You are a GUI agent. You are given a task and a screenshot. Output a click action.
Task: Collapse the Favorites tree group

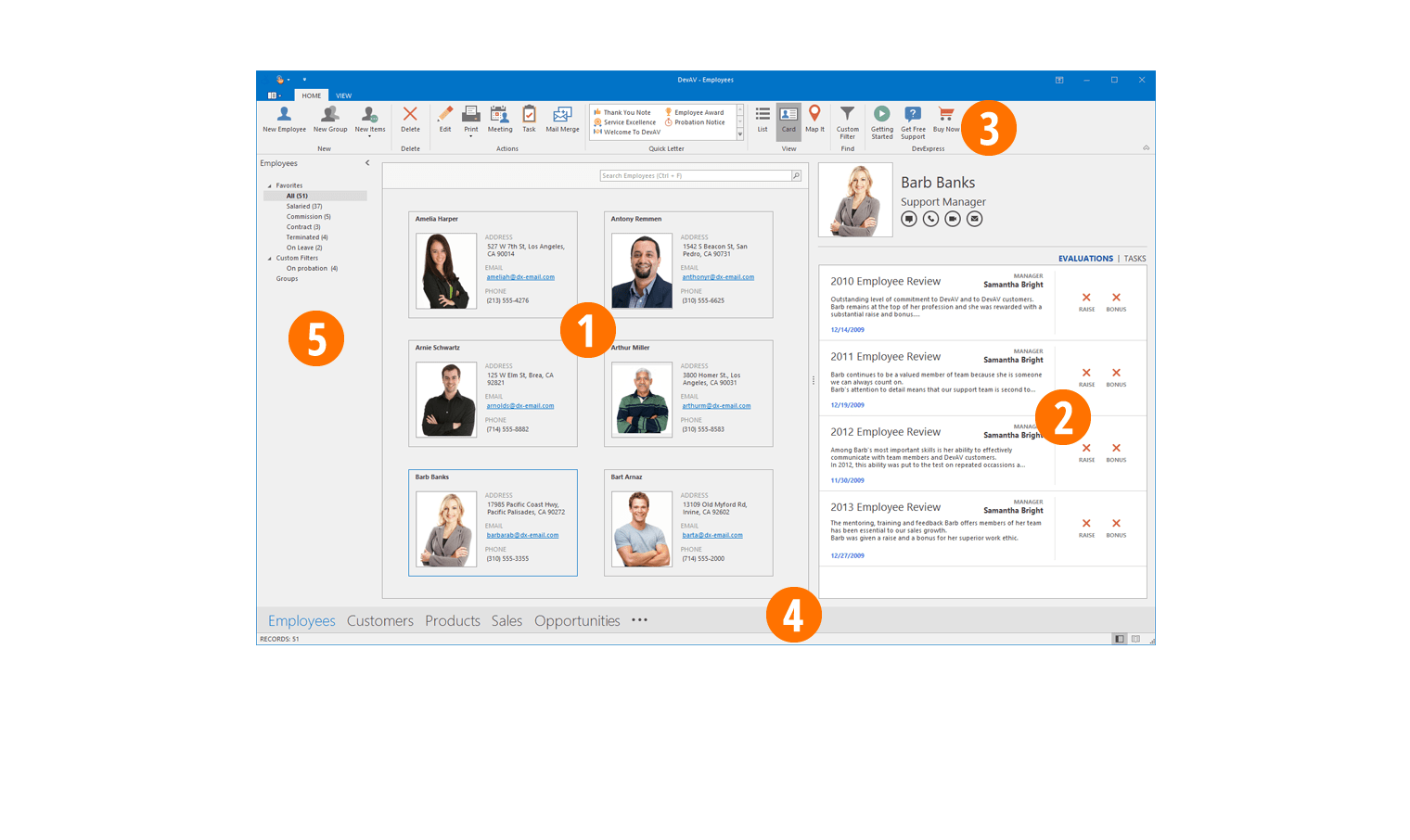270,185
